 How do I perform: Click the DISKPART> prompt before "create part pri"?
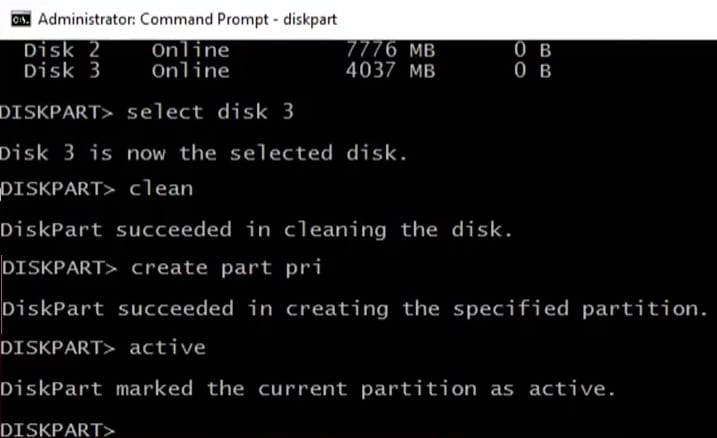click(60, 266)
